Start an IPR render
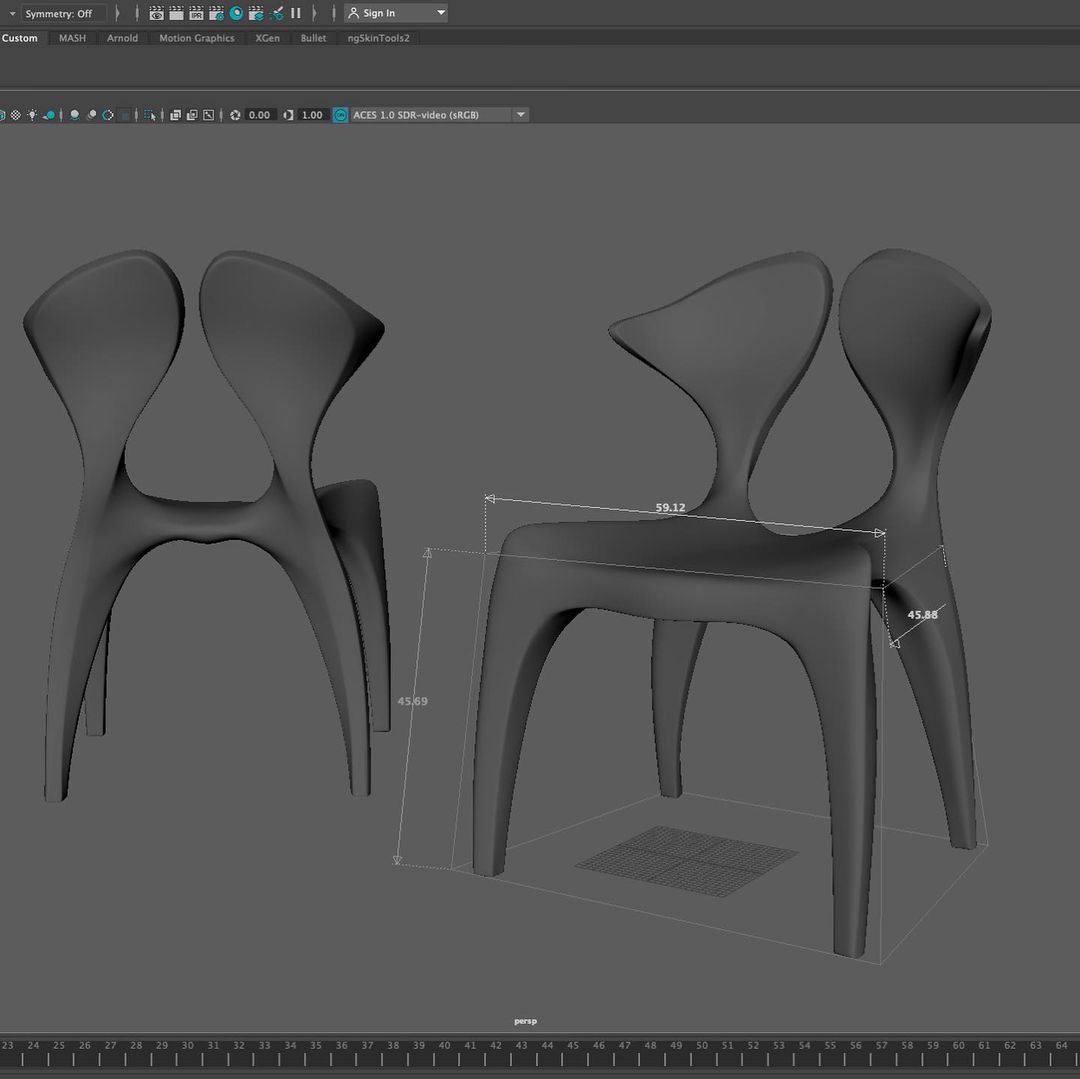The image size is (1080, 1079). [x=196, y=13]
